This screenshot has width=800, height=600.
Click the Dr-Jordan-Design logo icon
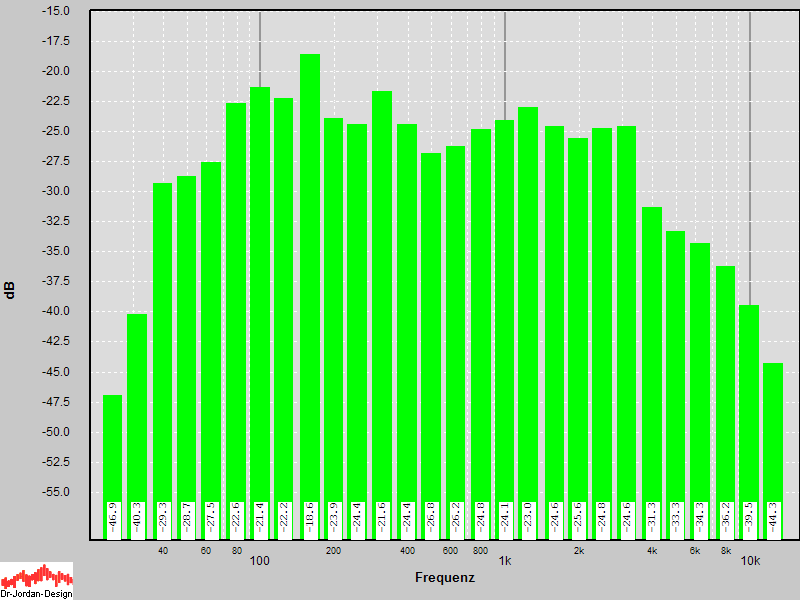(x=36, y=580)
